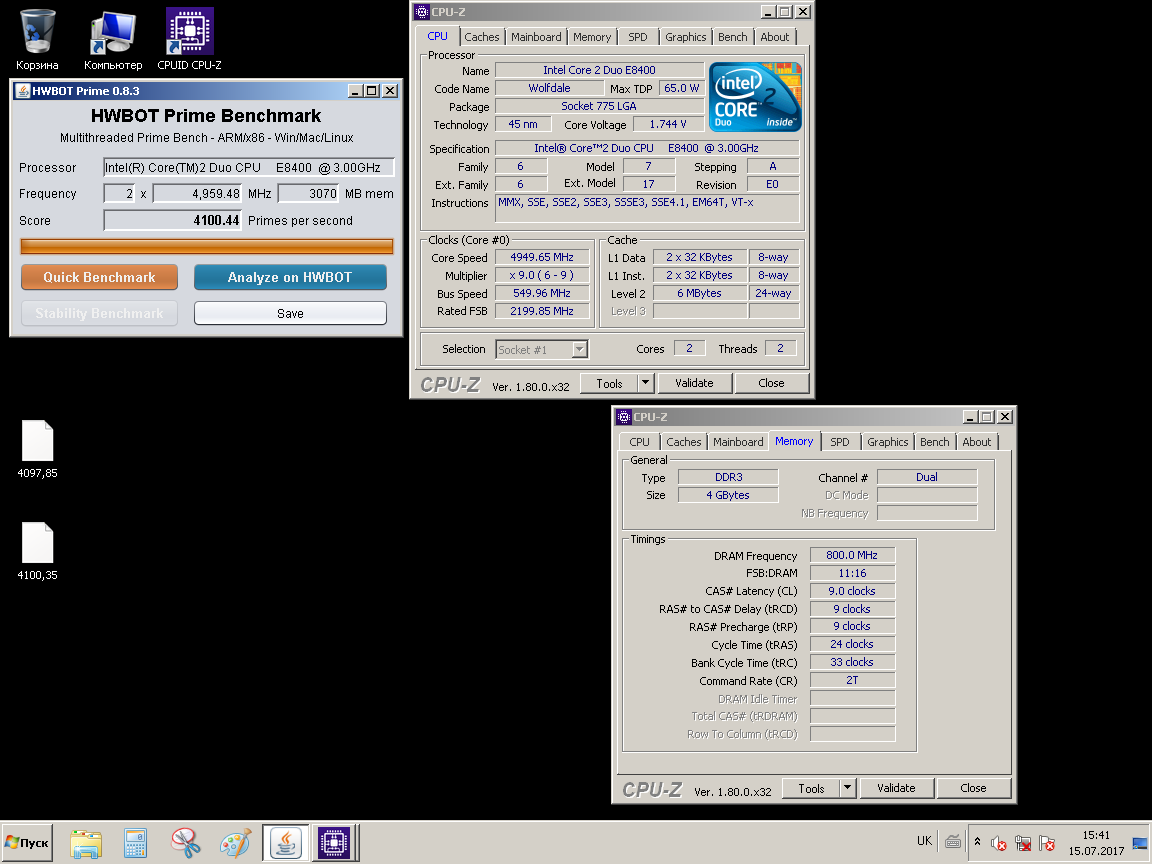Open Windows Explorer from the taskbar

[86, 843]
